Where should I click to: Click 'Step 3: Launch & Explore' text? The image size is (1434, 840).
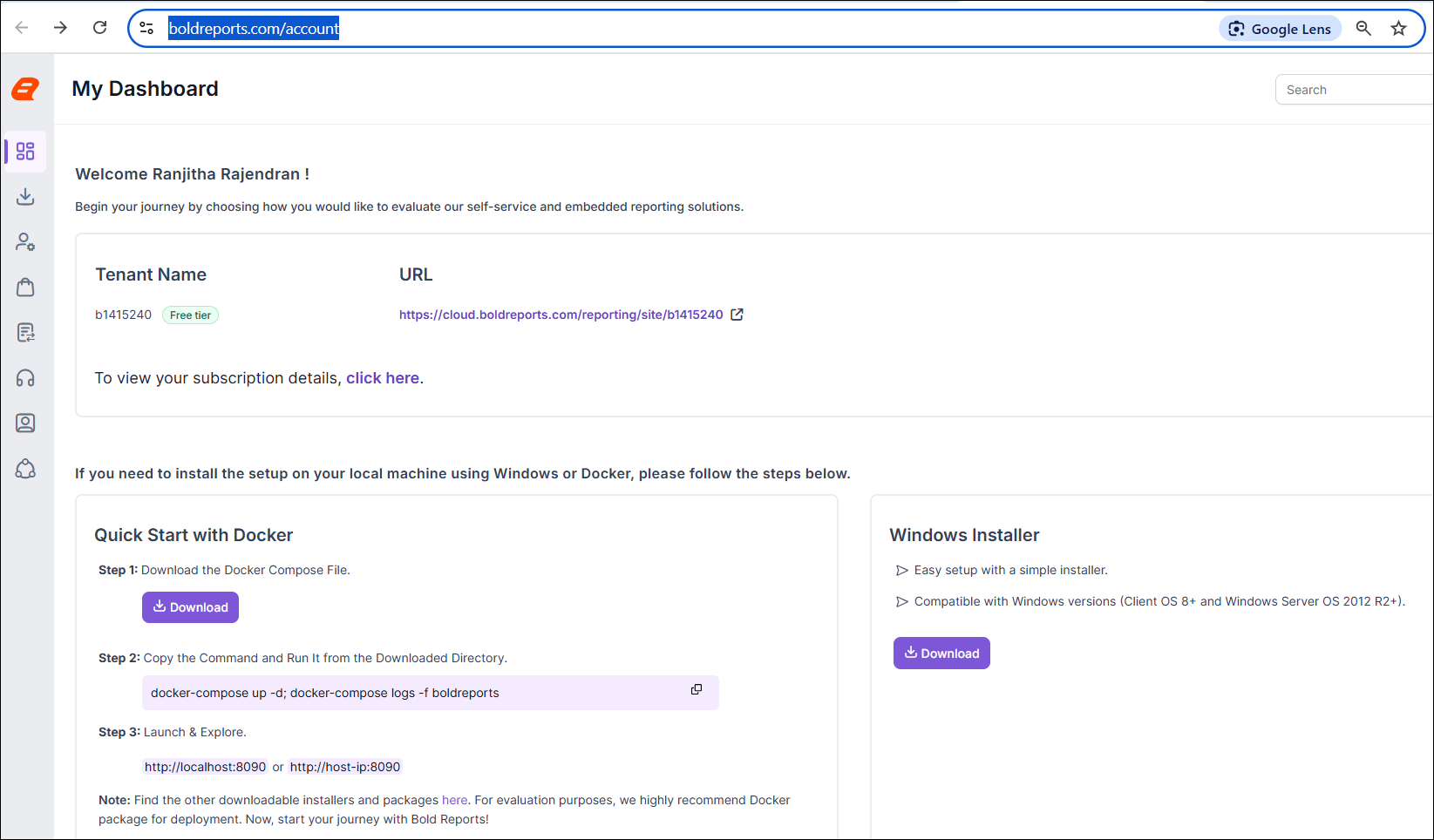pos(173,732)
